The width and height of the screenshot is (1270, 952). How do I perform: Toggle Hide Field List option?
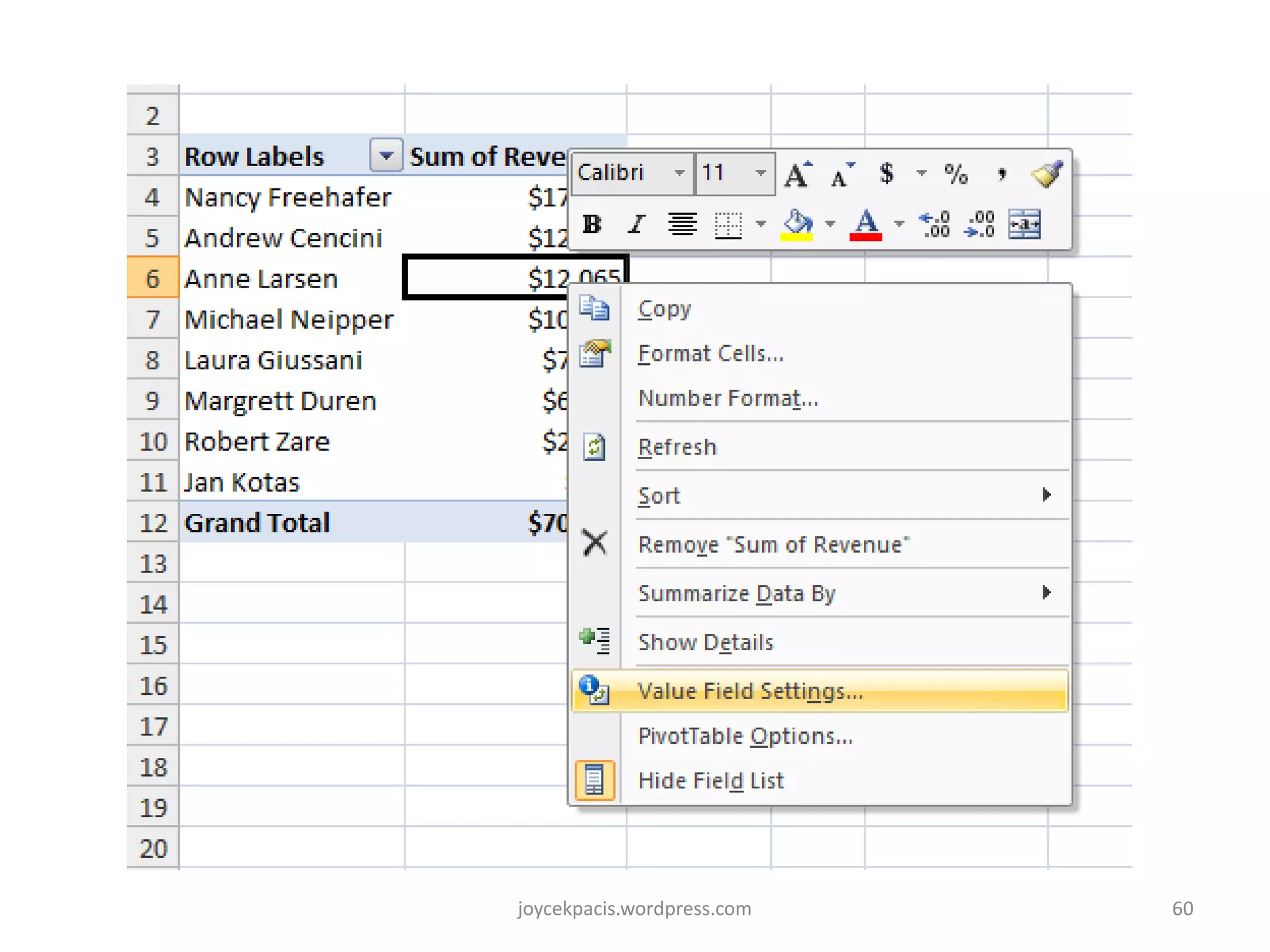711,780
